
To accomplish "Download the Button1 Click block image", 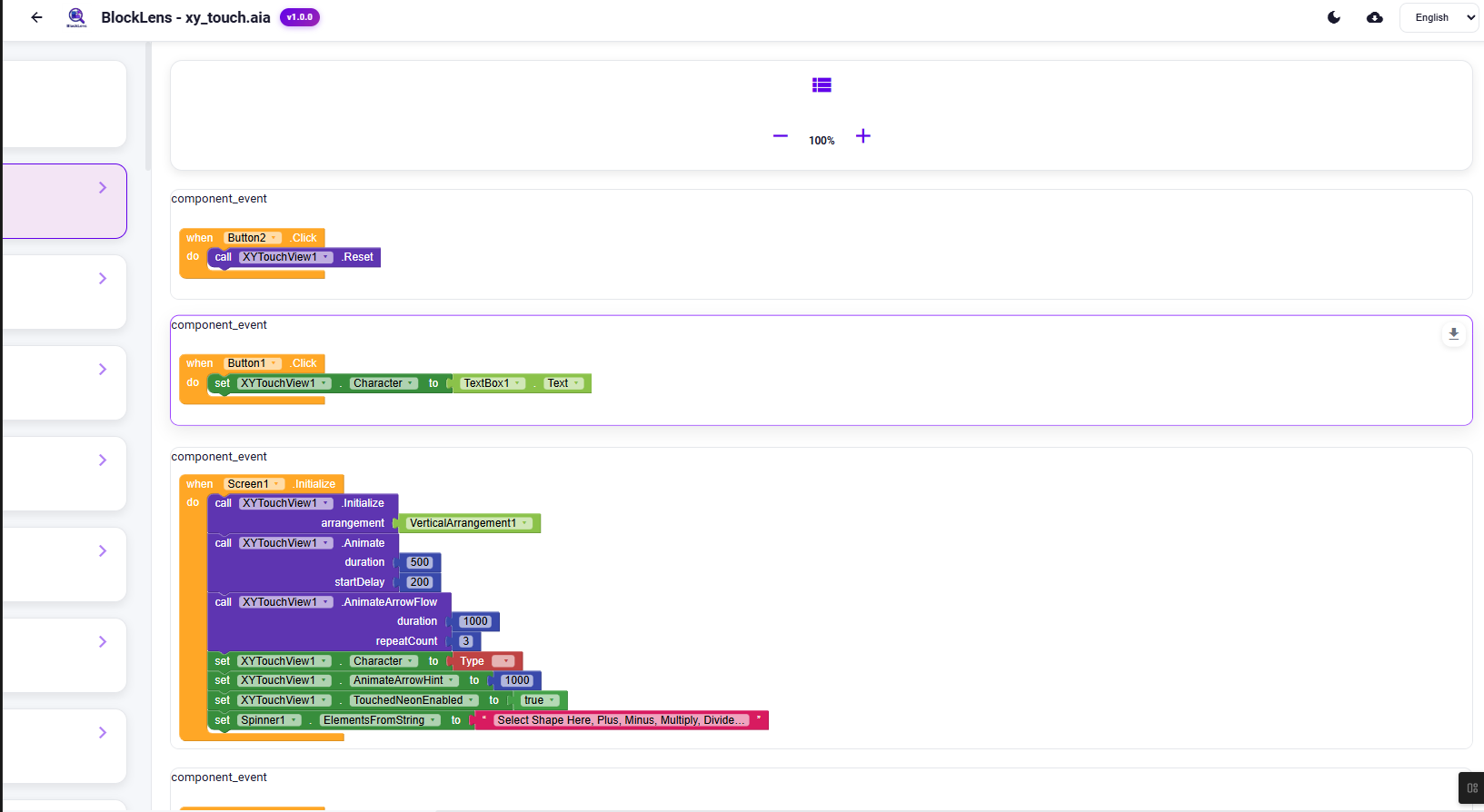I will pyautogui.click(x=1454, y=334).
